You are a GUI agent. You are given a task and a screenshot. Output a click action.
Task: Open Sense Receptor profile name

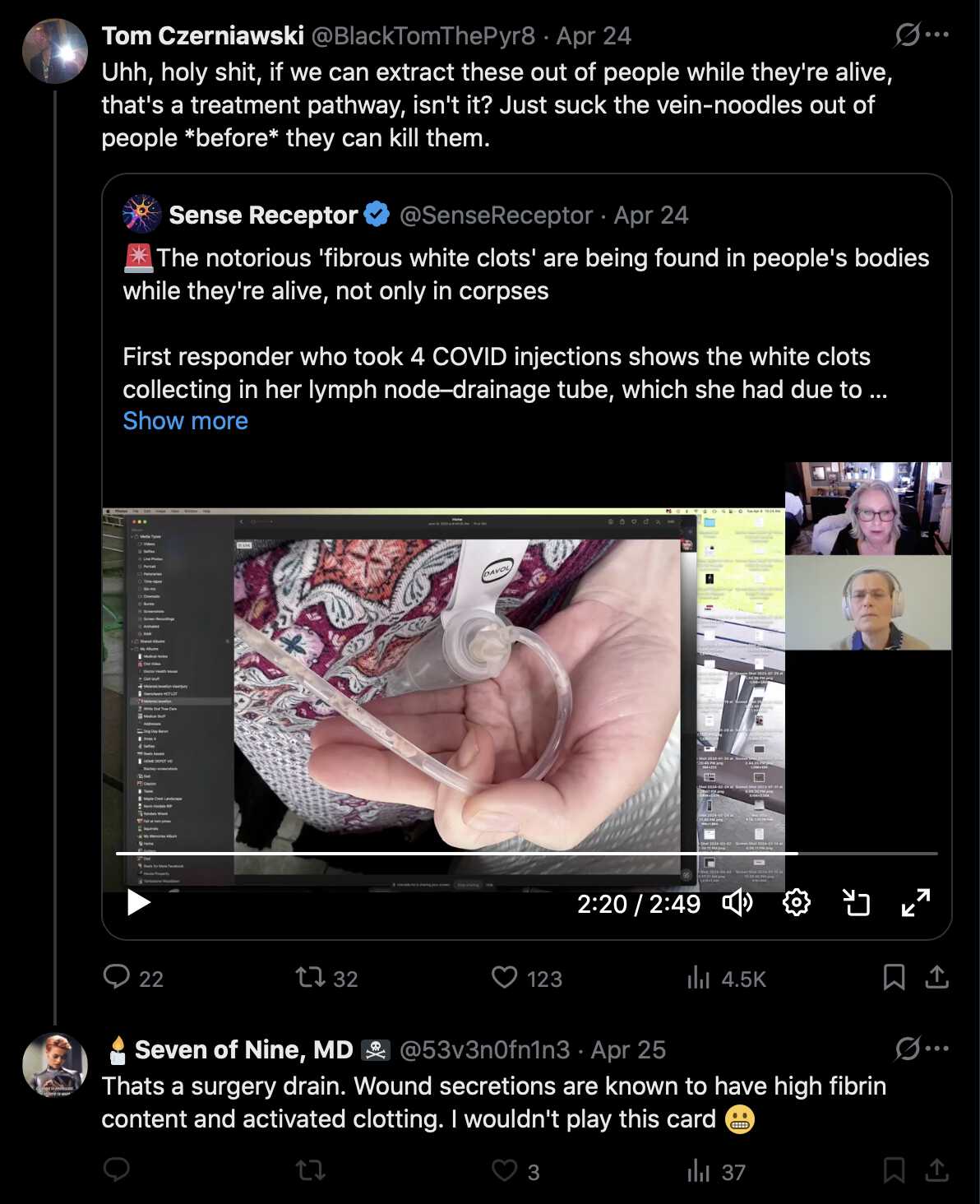point(263,215)
